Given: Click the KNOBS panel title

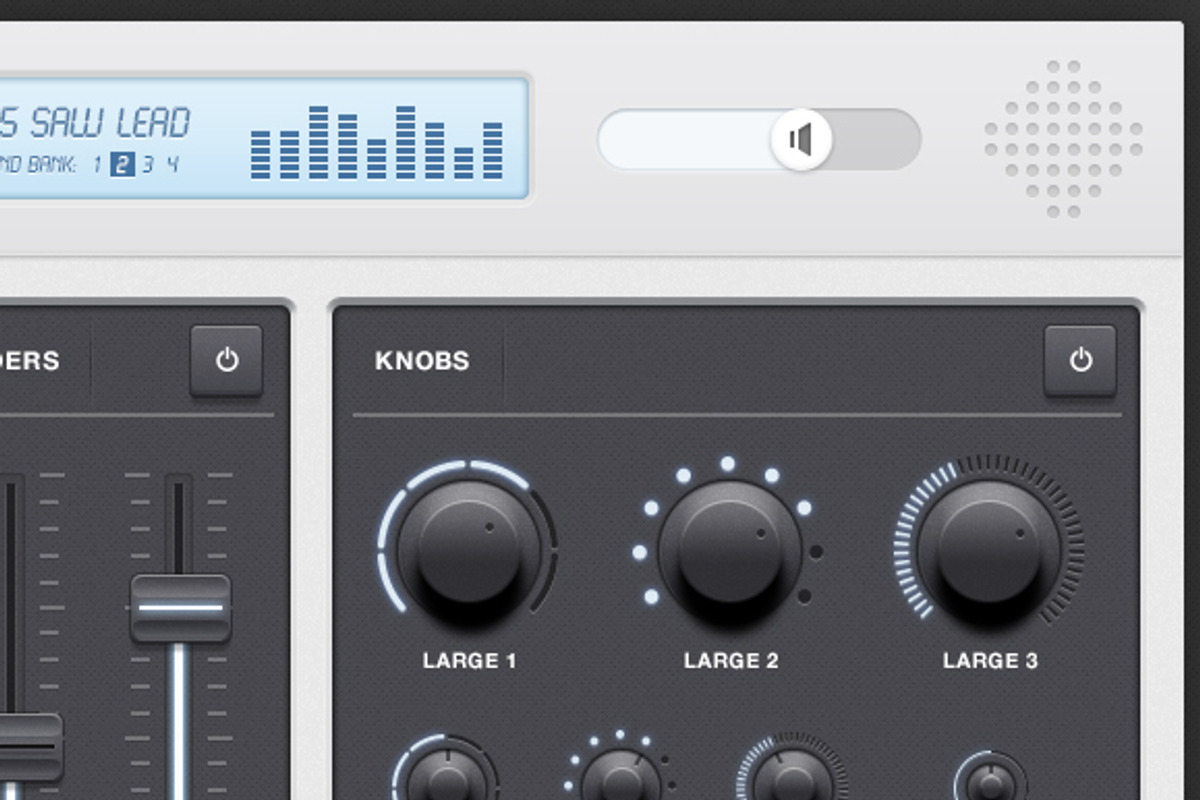Looking at the screenshot, I should click(420, 361).
